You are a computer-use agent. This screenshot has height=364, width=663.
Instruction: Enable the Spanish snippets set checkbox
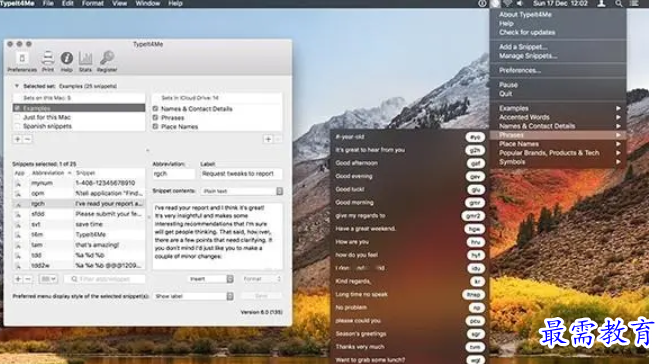17,126
